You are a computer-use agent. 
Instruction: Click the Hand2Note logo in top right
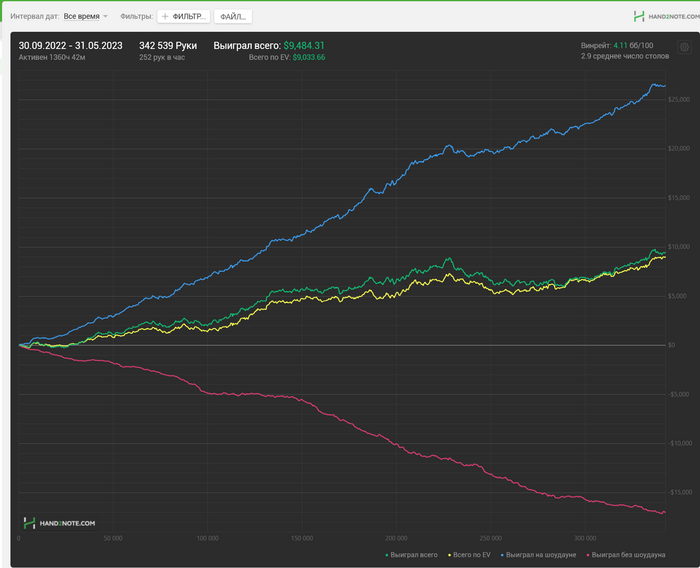666,17
